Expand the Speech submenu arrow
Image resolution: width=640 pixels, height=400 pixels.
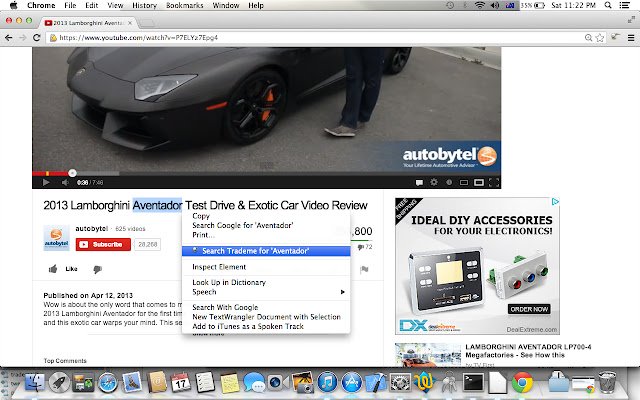342,292
